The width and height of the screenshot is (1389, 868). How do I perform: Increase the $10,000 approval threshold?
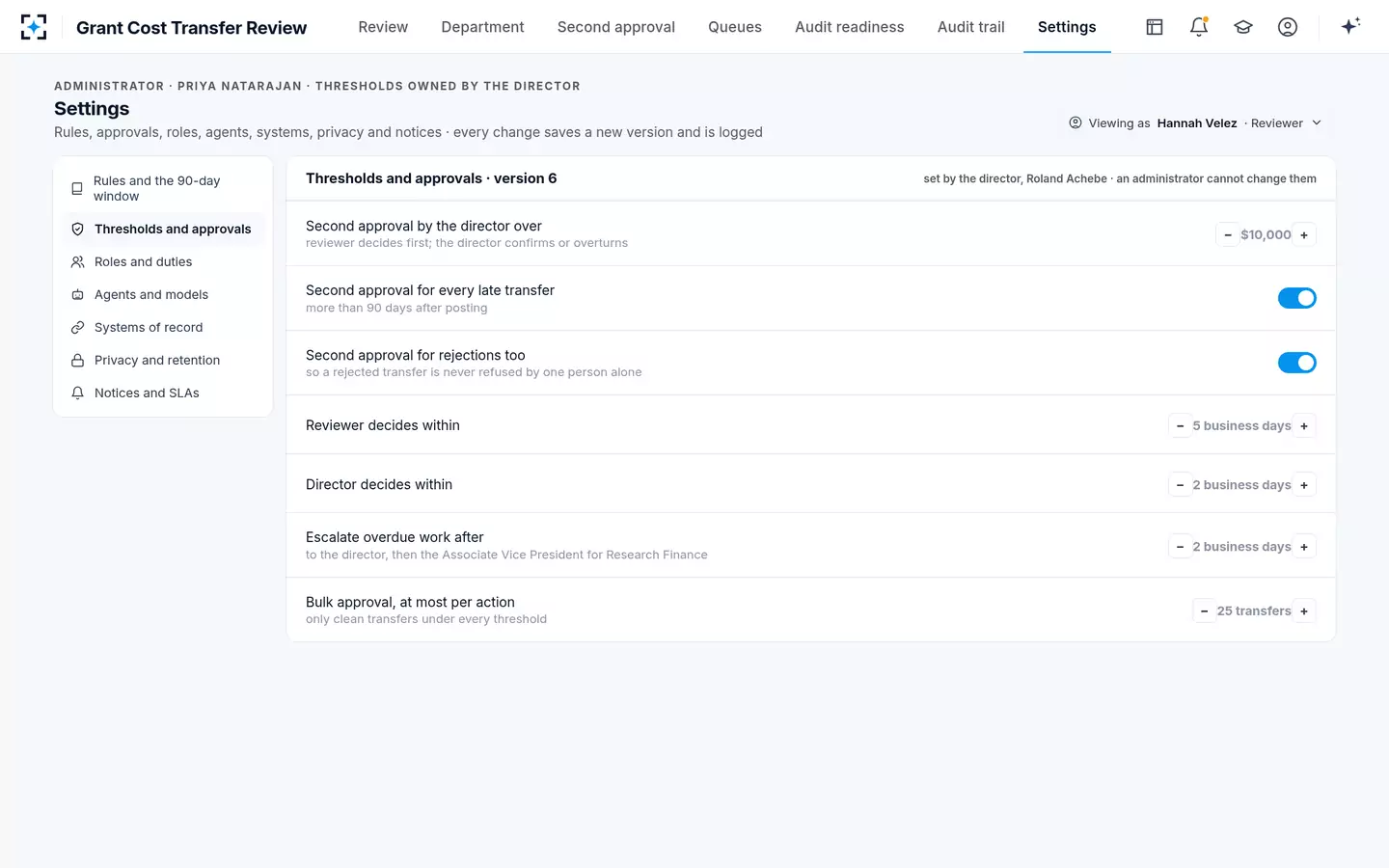[1304, 234]
